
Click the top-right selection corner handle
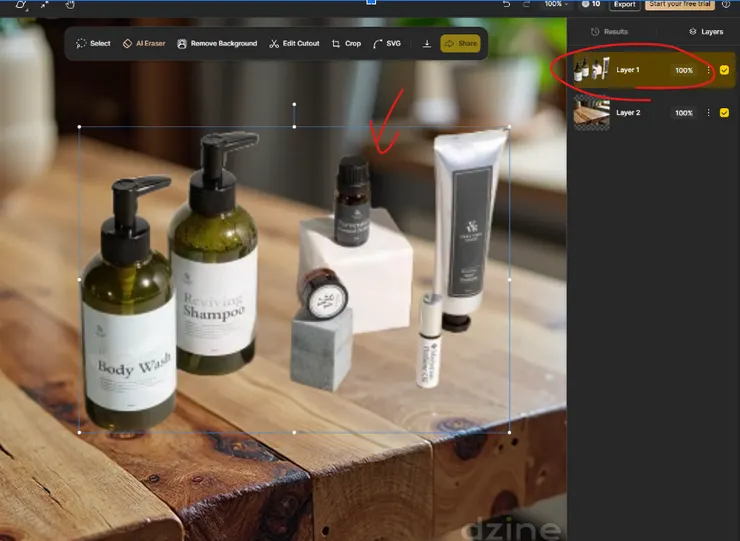tap(509, 127)
